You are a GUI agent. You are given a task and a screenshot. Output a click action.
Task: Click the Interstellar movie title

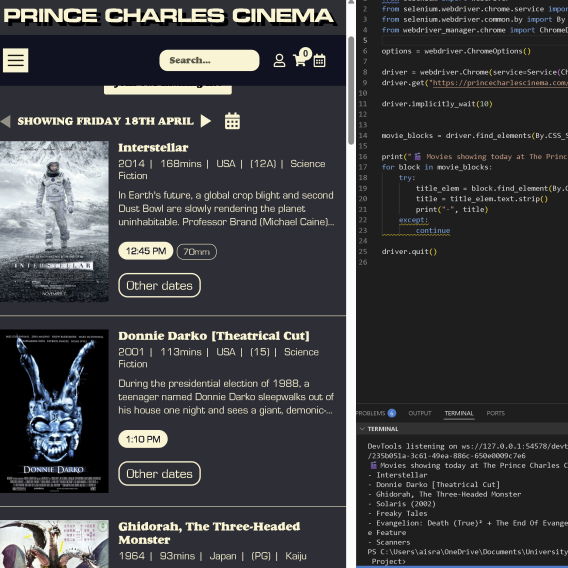click(153, 148)
